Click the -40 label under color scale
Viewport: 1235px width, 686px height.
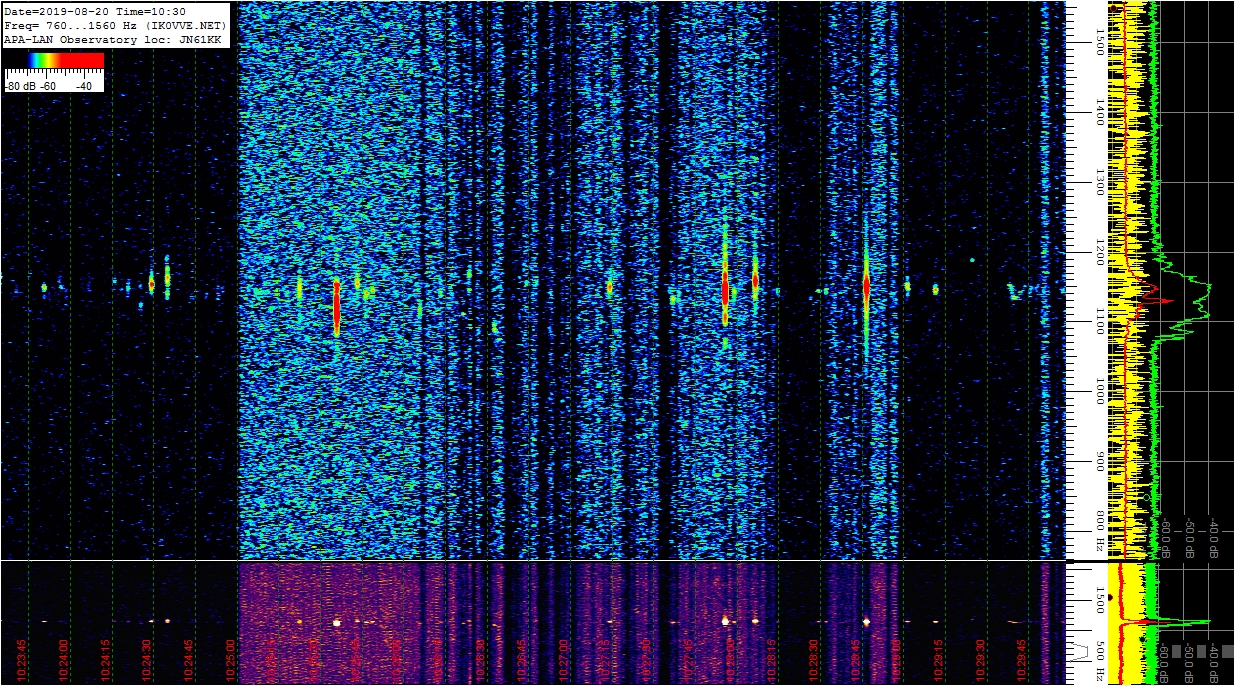(x=84, y=86)
